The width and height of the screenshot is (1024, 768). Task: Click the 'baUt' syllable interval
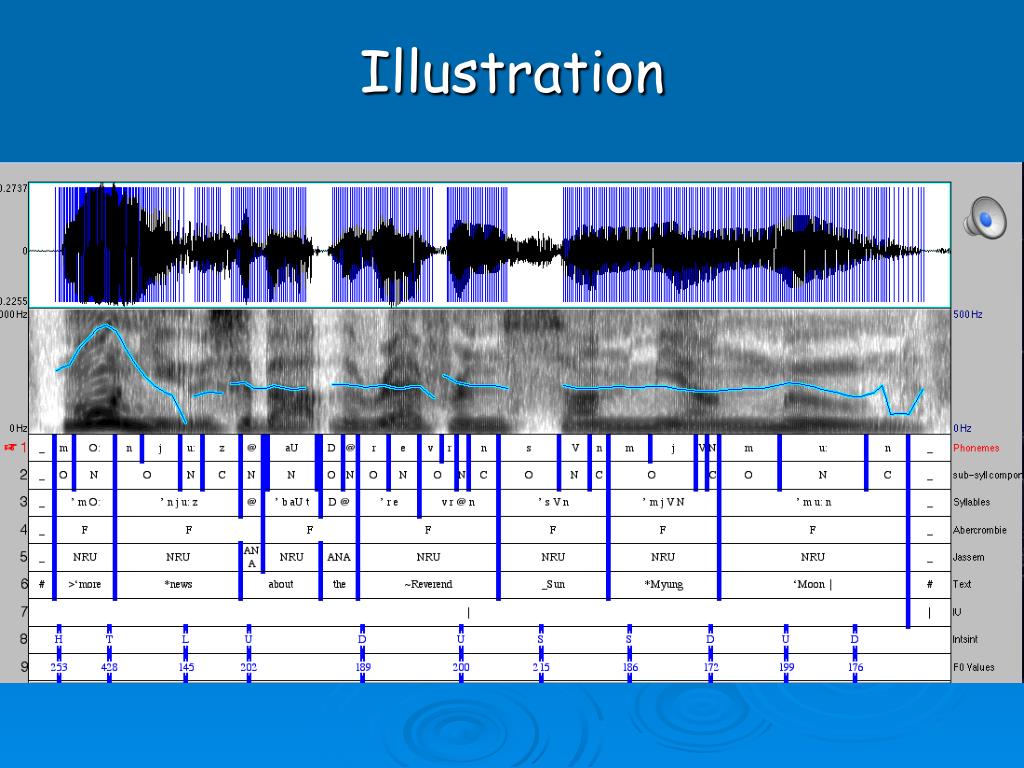(x=291, y=502)
